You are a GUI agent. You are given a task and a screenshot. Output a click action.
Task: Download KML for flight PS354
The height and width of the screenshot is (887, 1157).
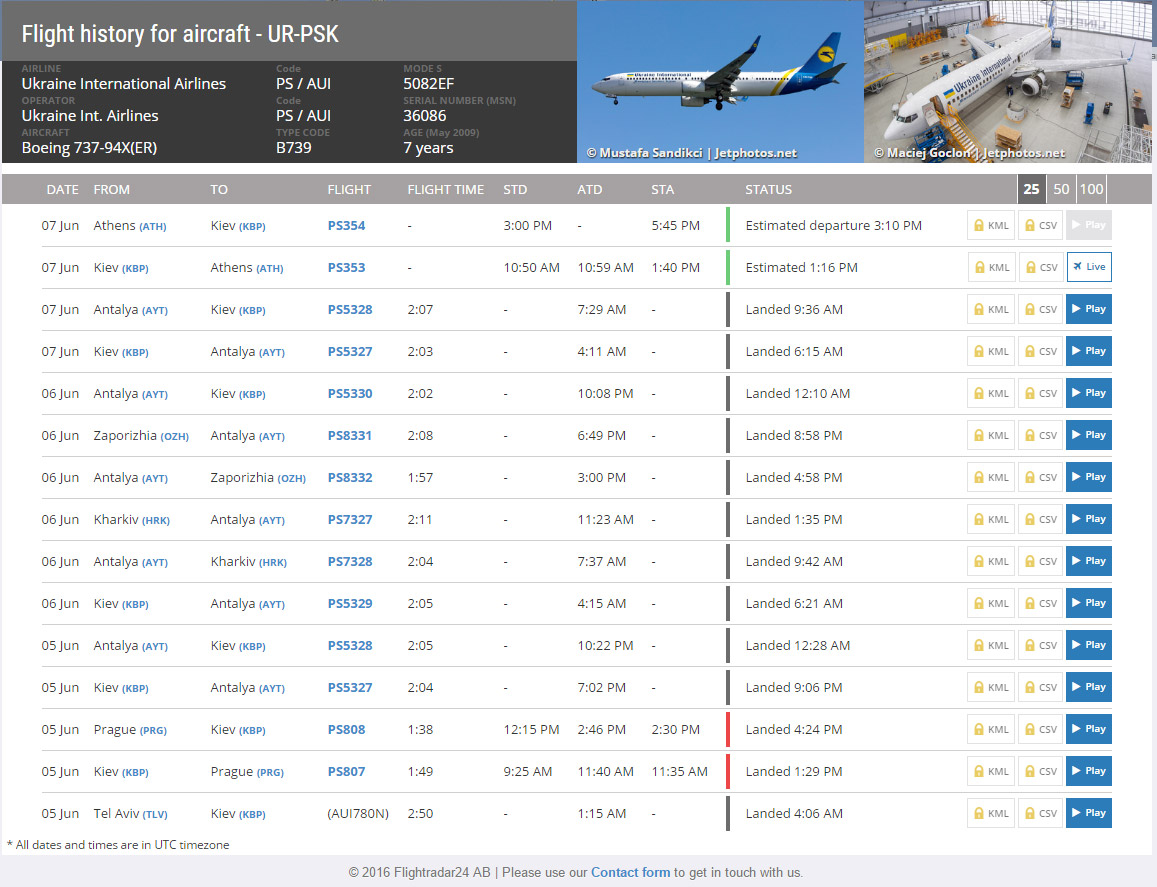click(x=991, y=225)
